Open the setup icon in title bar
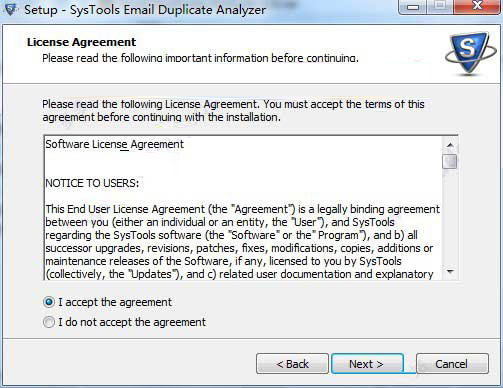The width and height of the screenshot is (503, 388). pyautogui.click(x=11, y=9)
